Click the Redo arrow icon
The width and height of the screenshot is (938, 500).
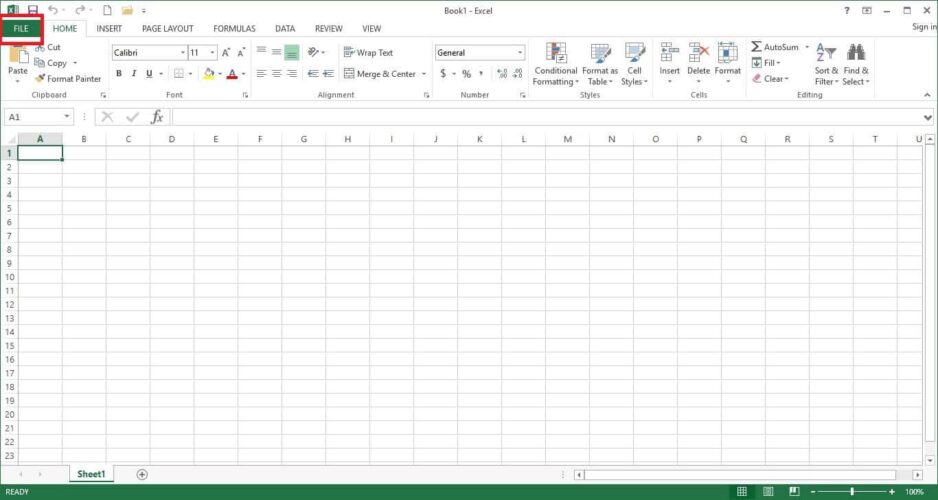[80, 10]
